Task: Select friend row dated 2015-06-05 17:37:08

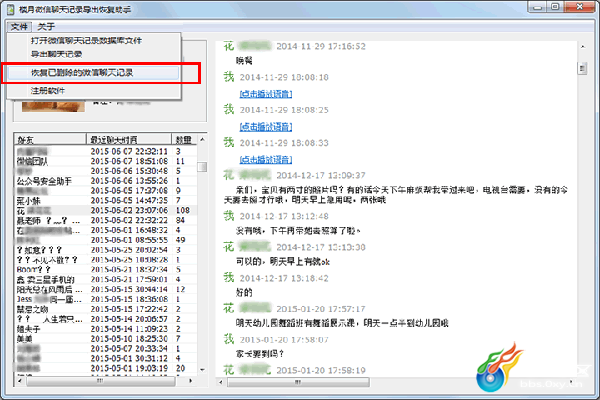Action: pyautogui.click(x=106, y=191)
